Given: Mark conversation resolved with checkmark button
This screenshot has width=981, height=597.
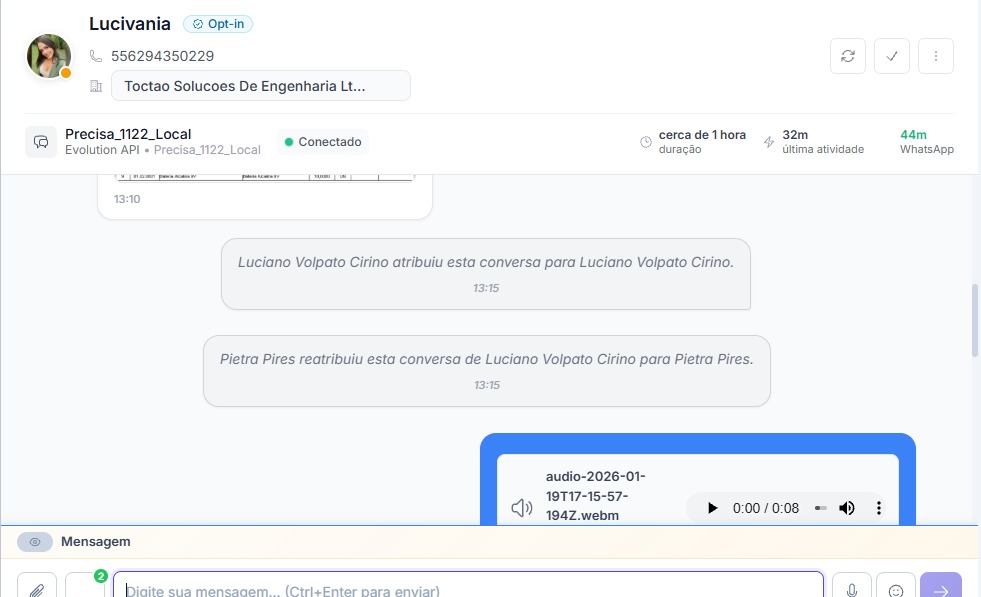Looking at the screenshot, I should coord(892,56).
